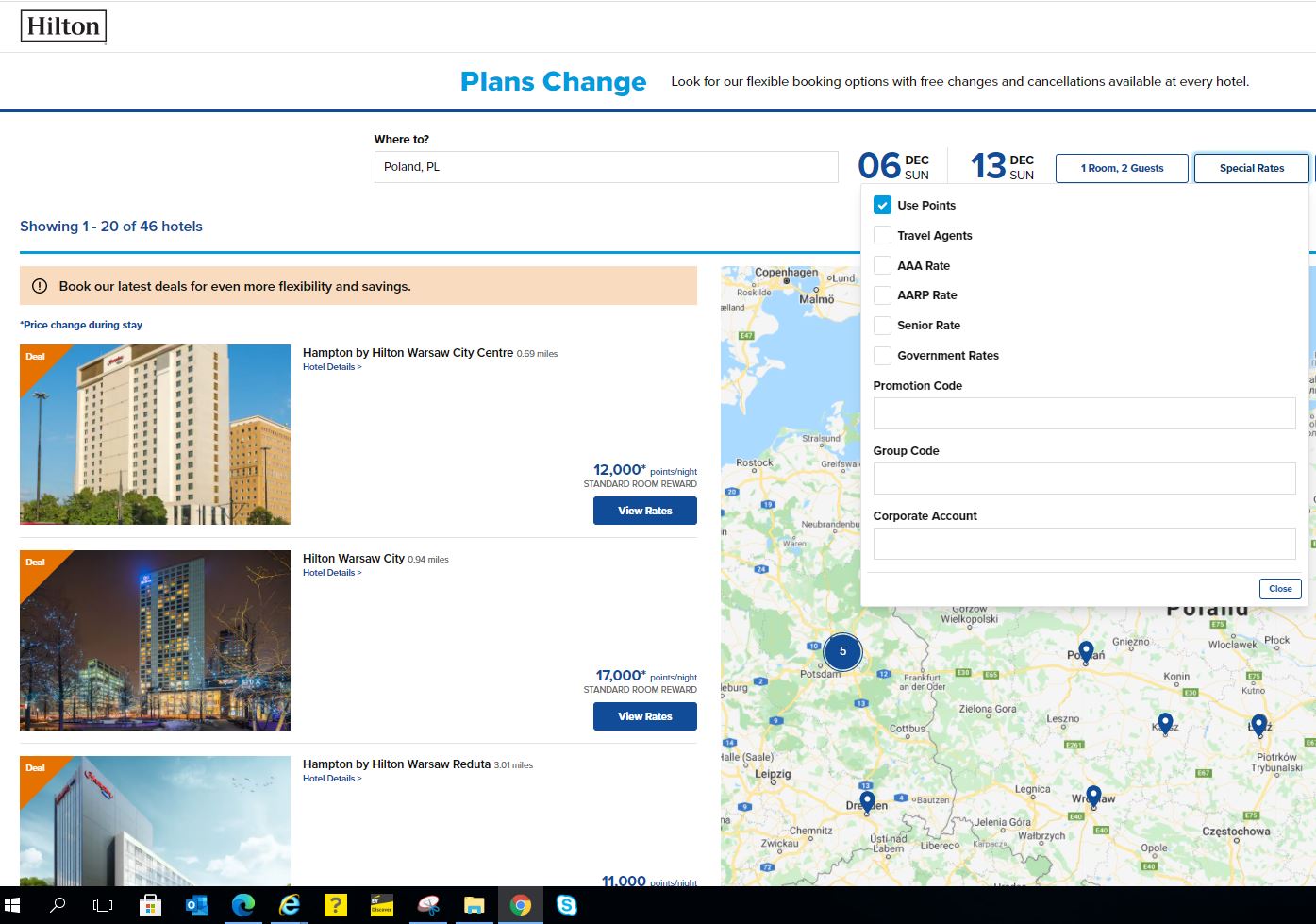Viewport: 1316px width, 924px height.
Task: Click the Promotion Code input field
Action: tap(1084, 413)
